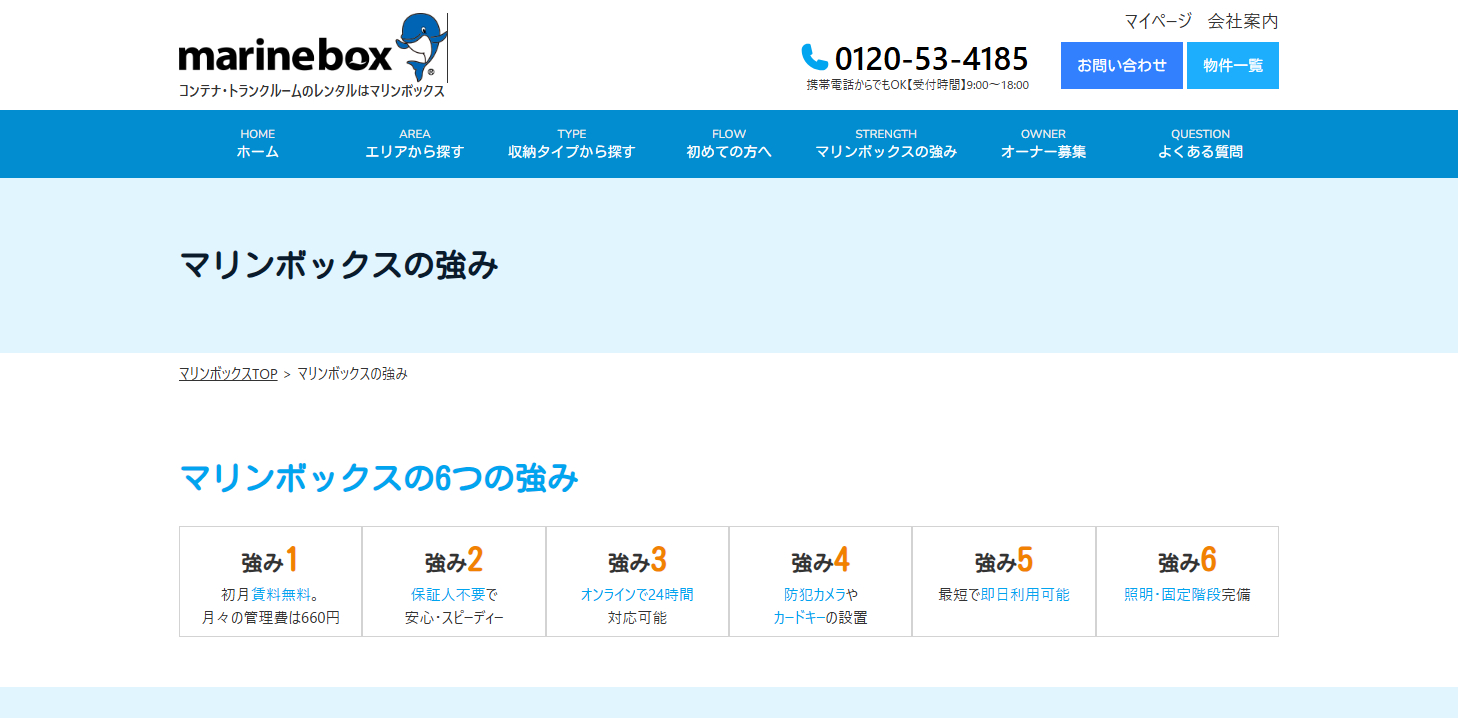This screenshot has height=718, width=1458.
Task: Open OWNER オーナー募集 menu item
Action: [1043, 144]
